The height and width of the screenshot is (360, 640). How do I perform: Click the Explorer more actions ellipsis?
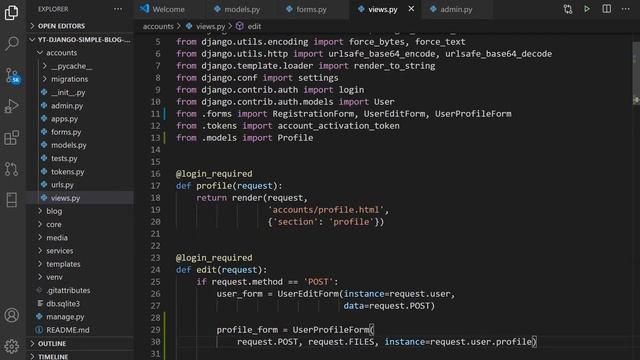click(118, 9)
